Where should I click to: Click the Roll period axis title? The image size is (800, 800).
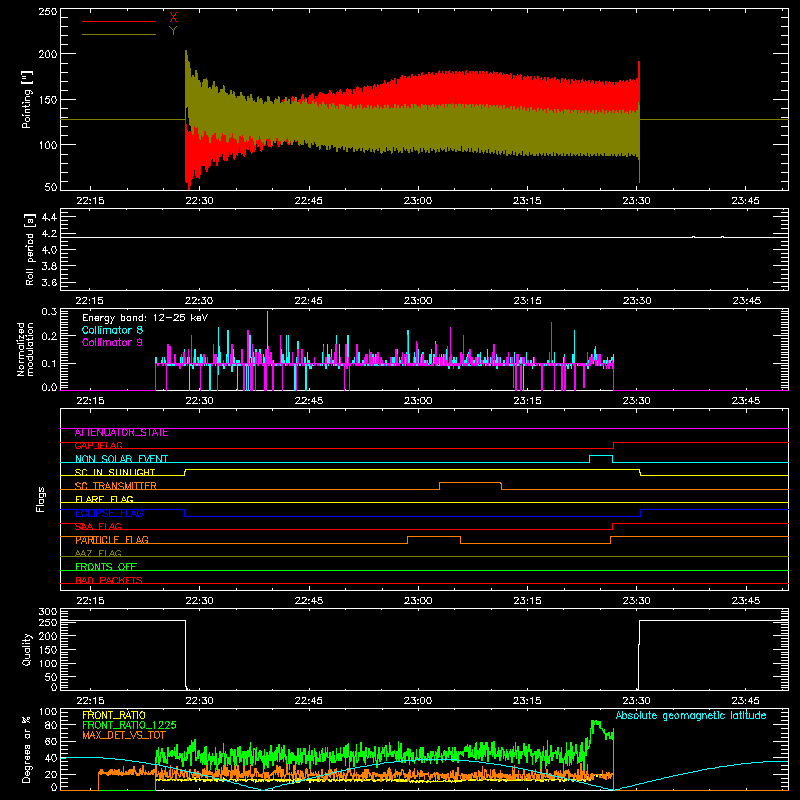[30, 249]
